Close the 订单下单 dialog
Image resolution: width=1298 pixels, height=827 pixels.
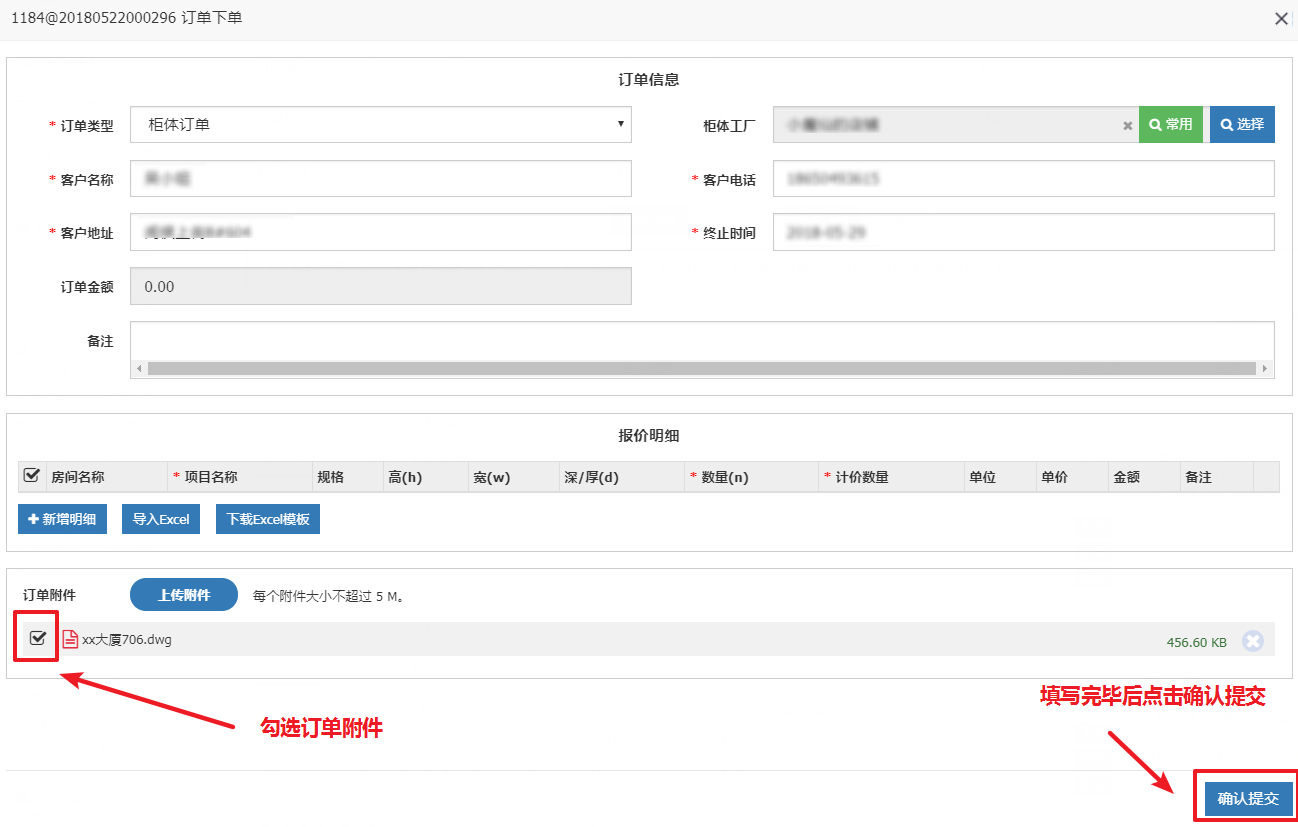click(x=1281, y=18)
